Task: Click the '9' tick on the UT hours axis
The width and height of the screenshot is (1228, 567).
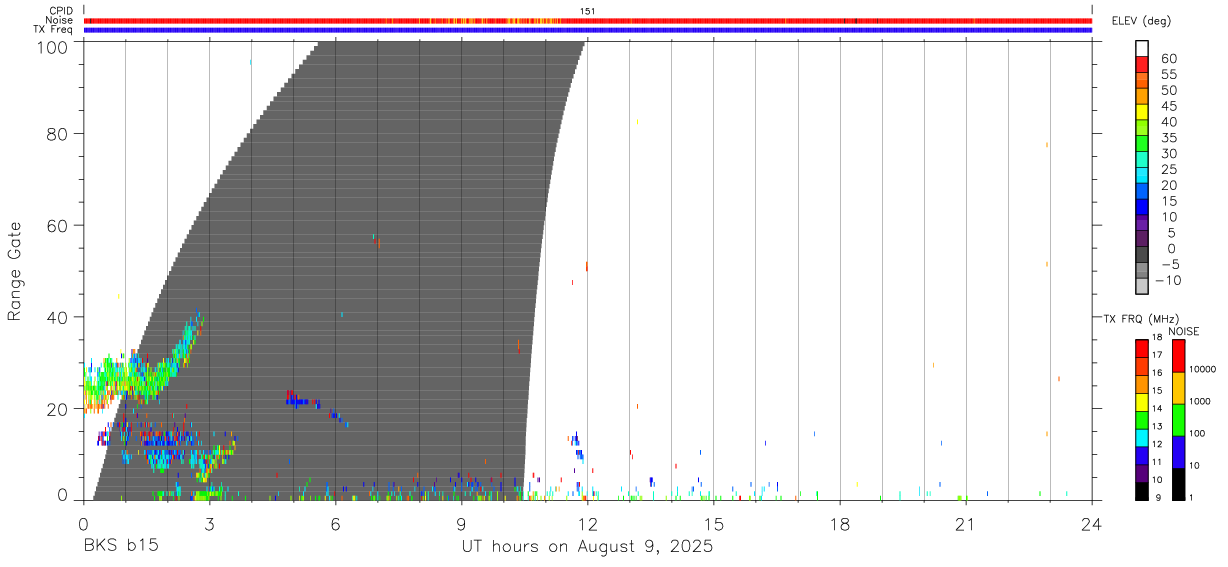Action: tap(461, 523)
